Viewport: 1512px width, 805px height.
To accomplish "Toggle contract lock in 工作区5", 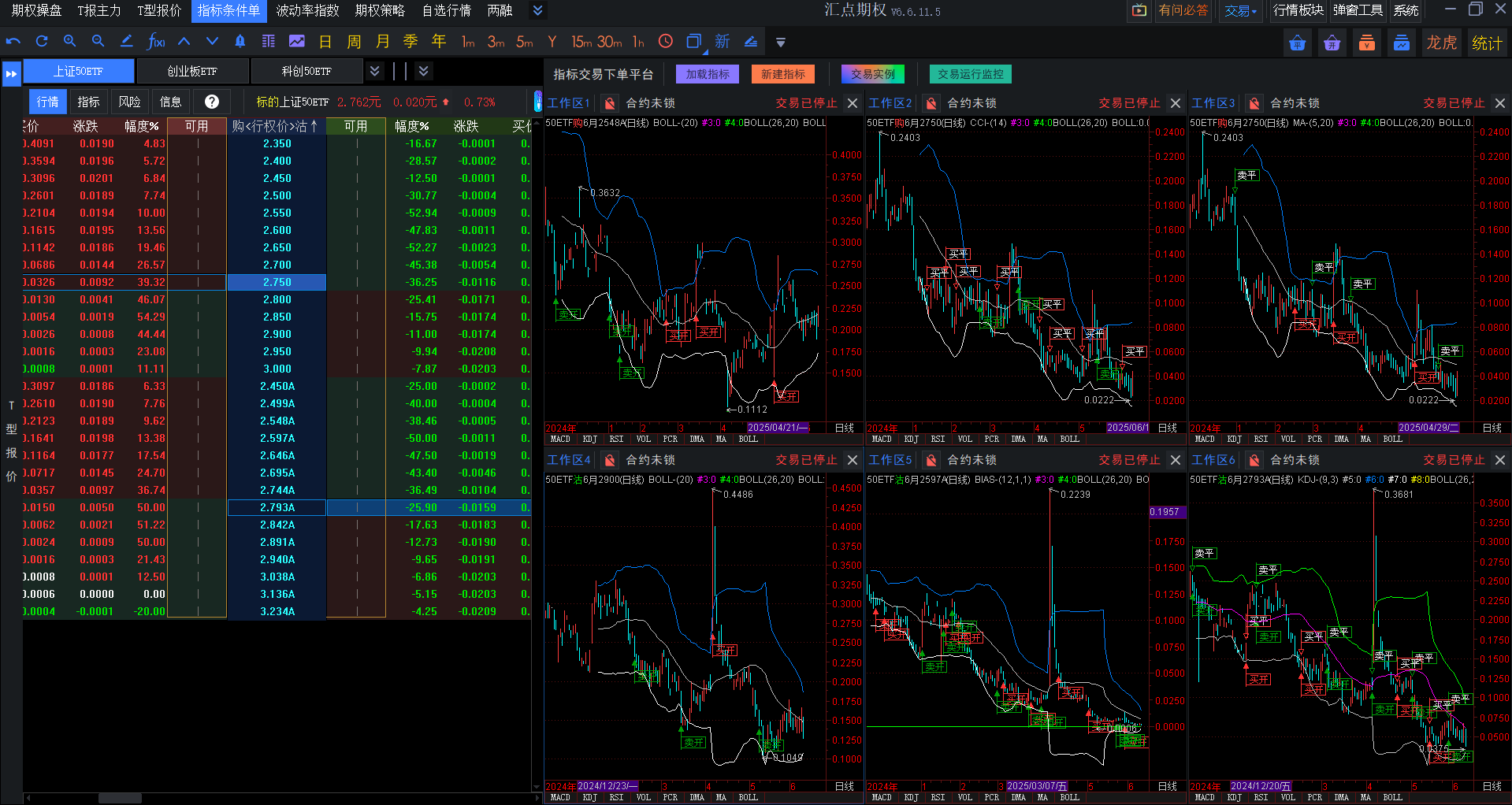I will point(931,460).
